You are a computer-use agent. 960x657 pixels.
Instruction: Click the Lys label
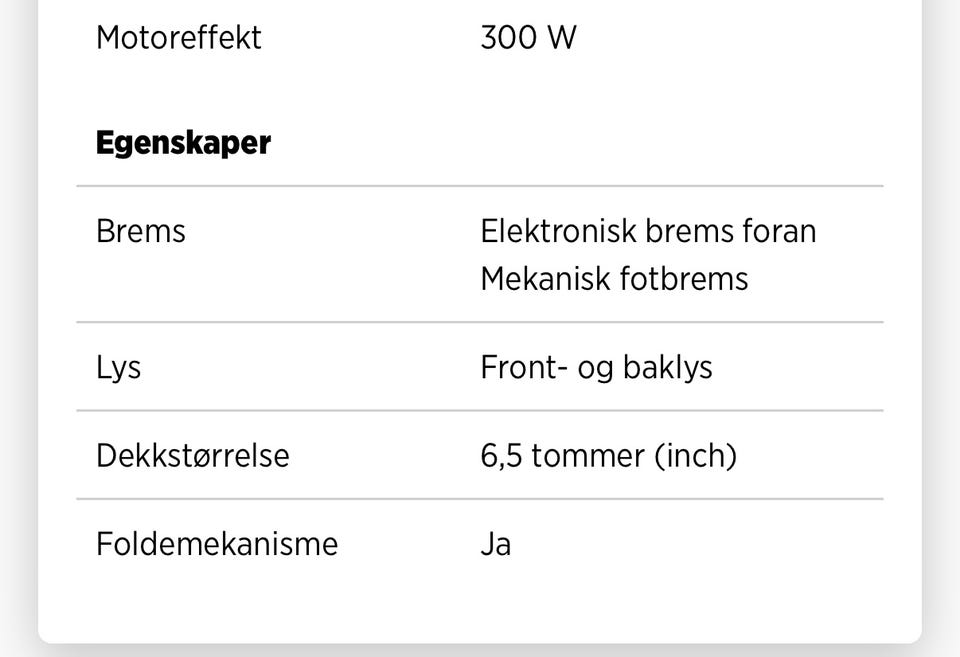(x=119, y=368)
